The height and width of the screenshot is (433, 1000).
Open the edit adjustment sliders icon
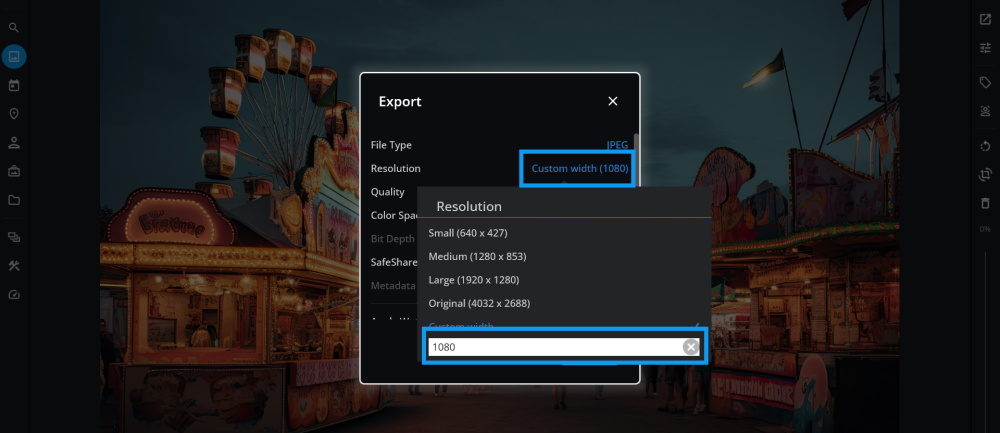pos(985,48)
